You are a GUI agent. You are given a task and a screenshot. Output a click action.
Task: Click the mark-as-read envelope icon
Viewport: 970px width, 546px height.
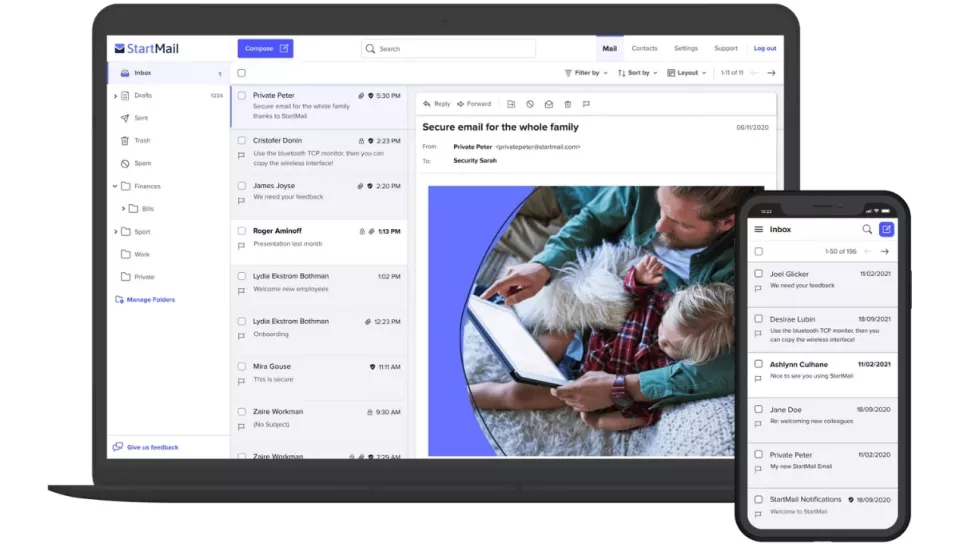pos(549,105)
